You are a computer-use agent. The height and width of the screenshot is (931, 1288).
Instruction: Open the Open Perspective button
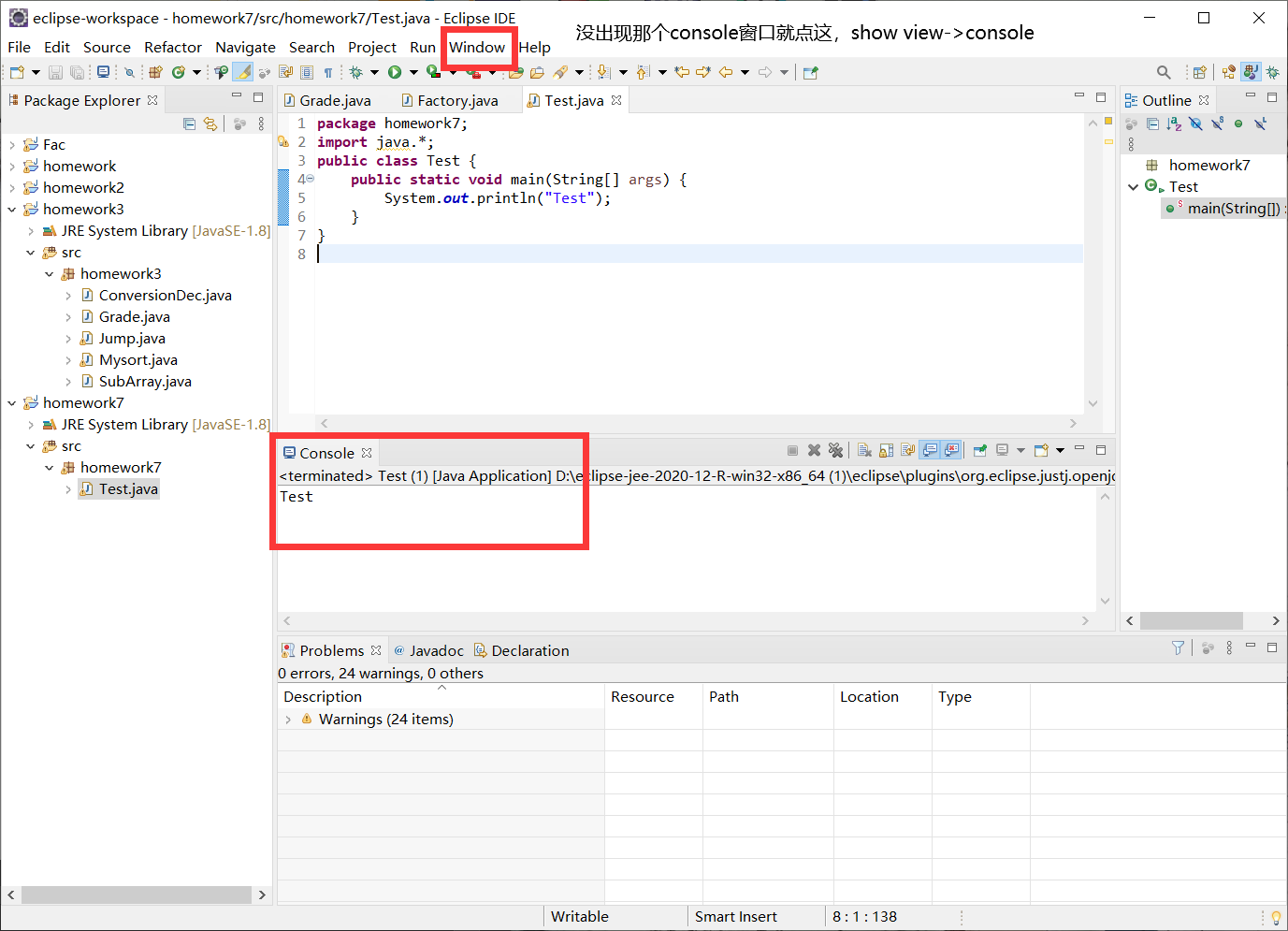pos(1199,72)
